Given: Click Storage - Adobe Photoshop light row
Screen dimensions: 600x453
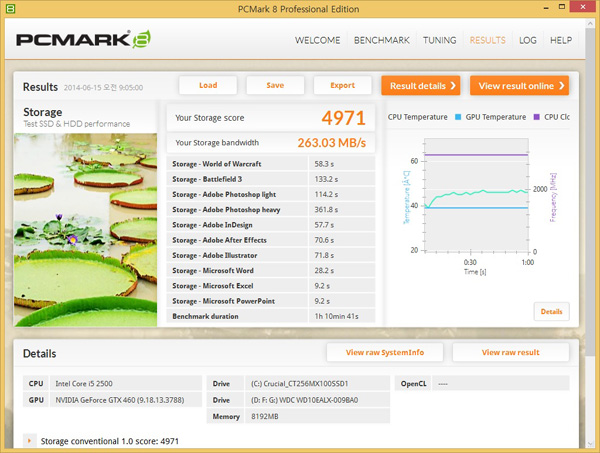Looking at the screenshot, I should (x=271, y=194).
